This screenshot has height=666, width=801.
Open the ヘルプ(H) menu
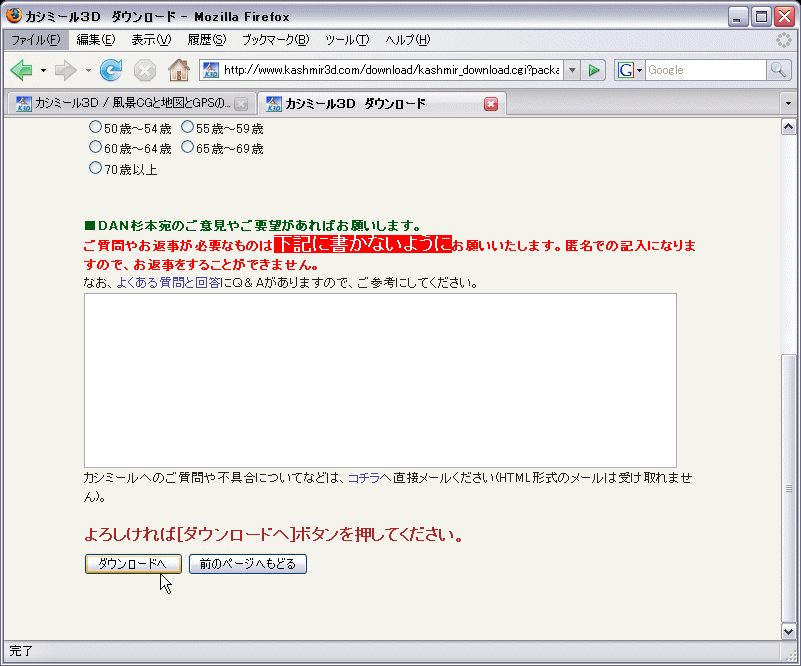(408, 40)
